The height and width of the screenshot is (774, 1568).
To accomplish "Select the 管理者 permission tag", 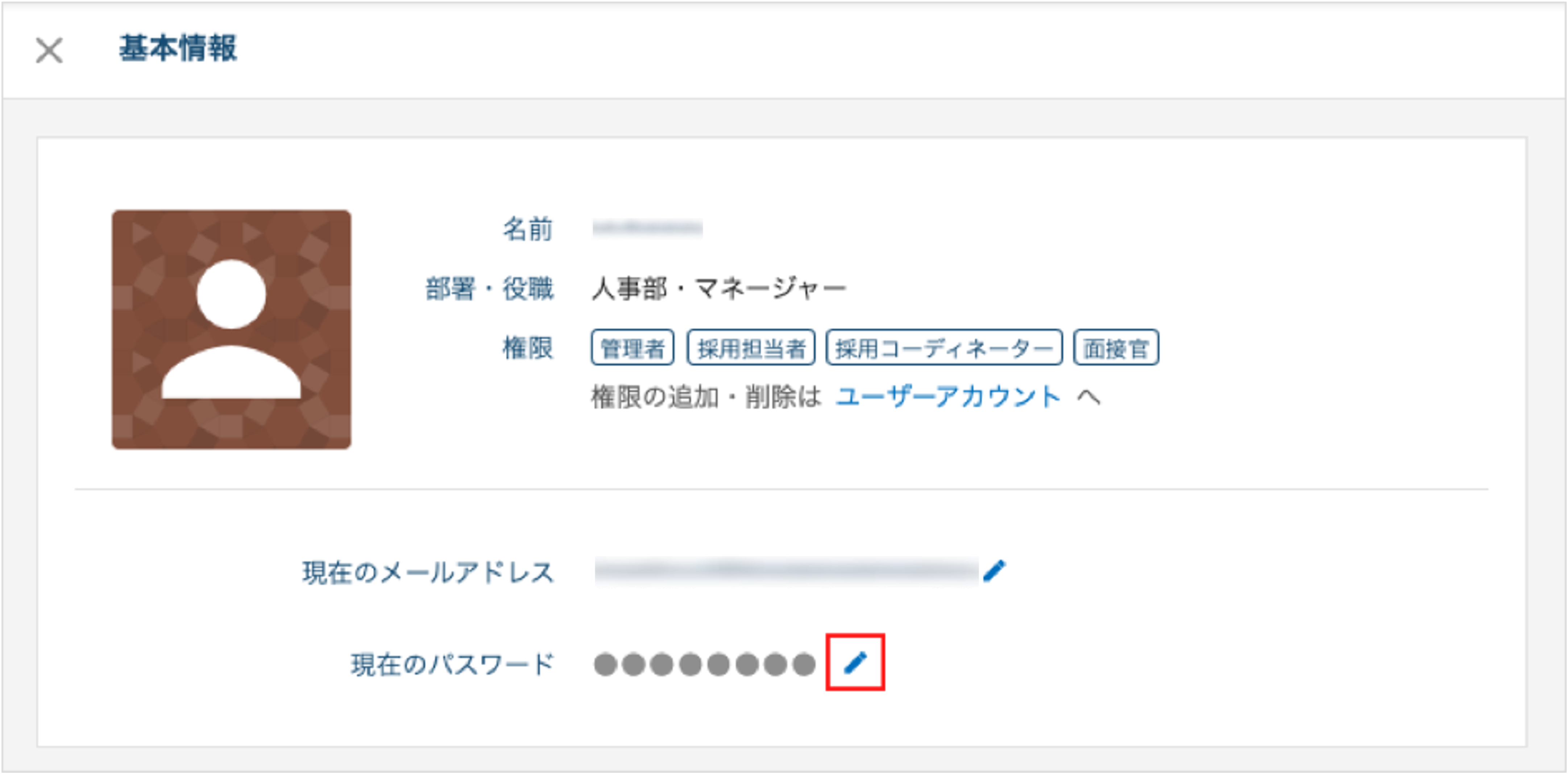I will [632, 348].
